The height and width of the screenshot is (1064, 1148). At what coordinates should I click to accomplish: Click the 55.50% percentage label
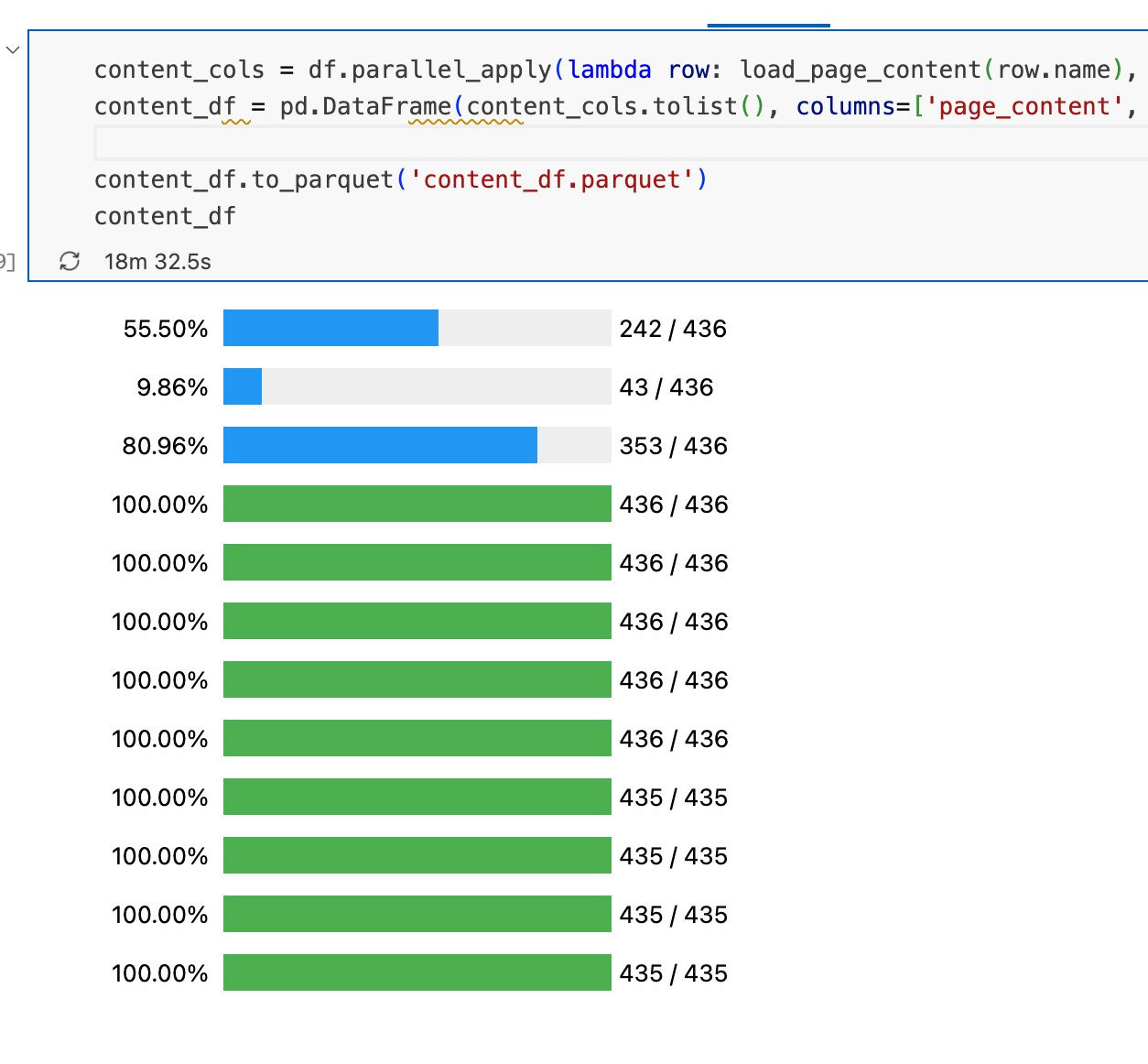[x=166, y=329]
